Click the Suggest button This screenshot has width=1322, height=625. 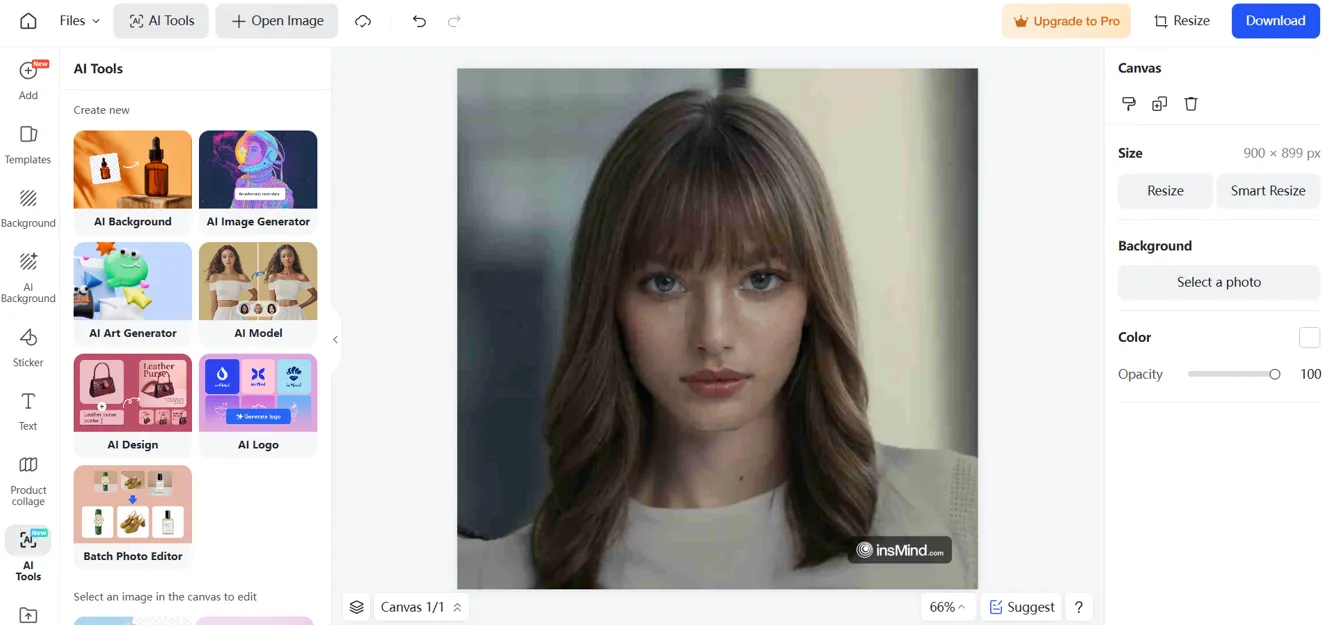(1021, 607)
